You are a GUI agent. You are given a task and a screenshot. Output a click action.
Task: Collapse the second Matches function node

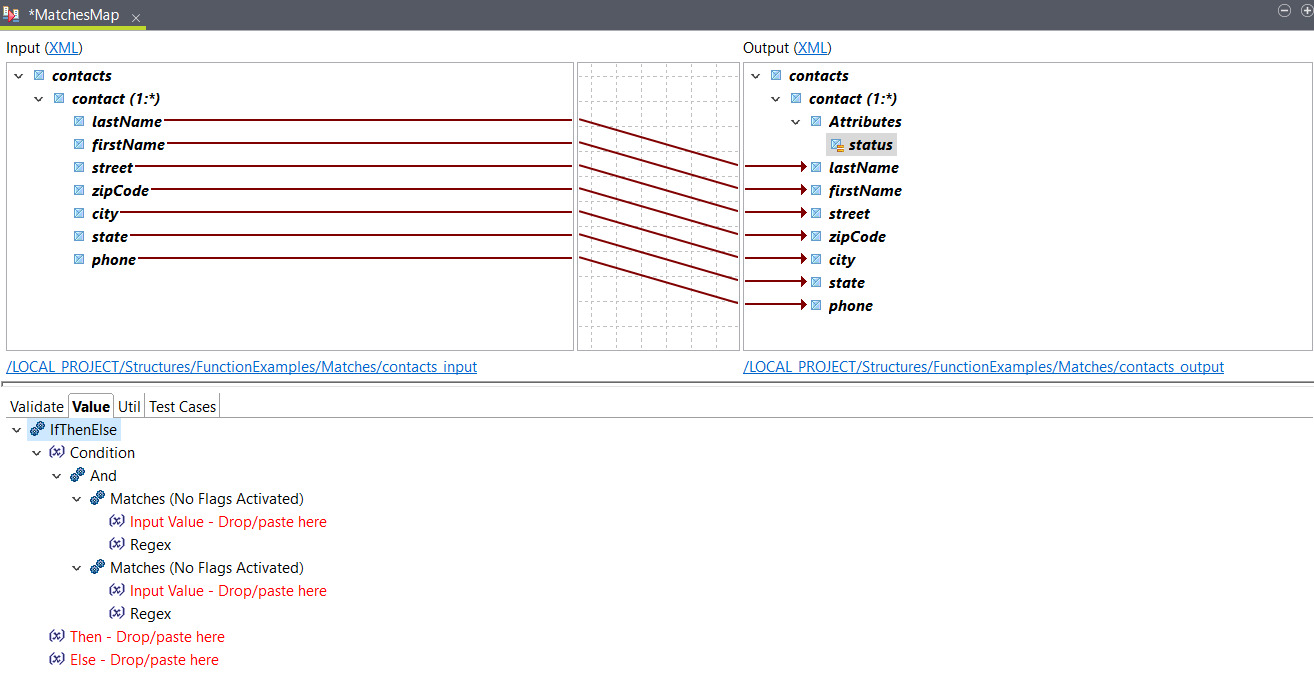click(x=77, y=567)
